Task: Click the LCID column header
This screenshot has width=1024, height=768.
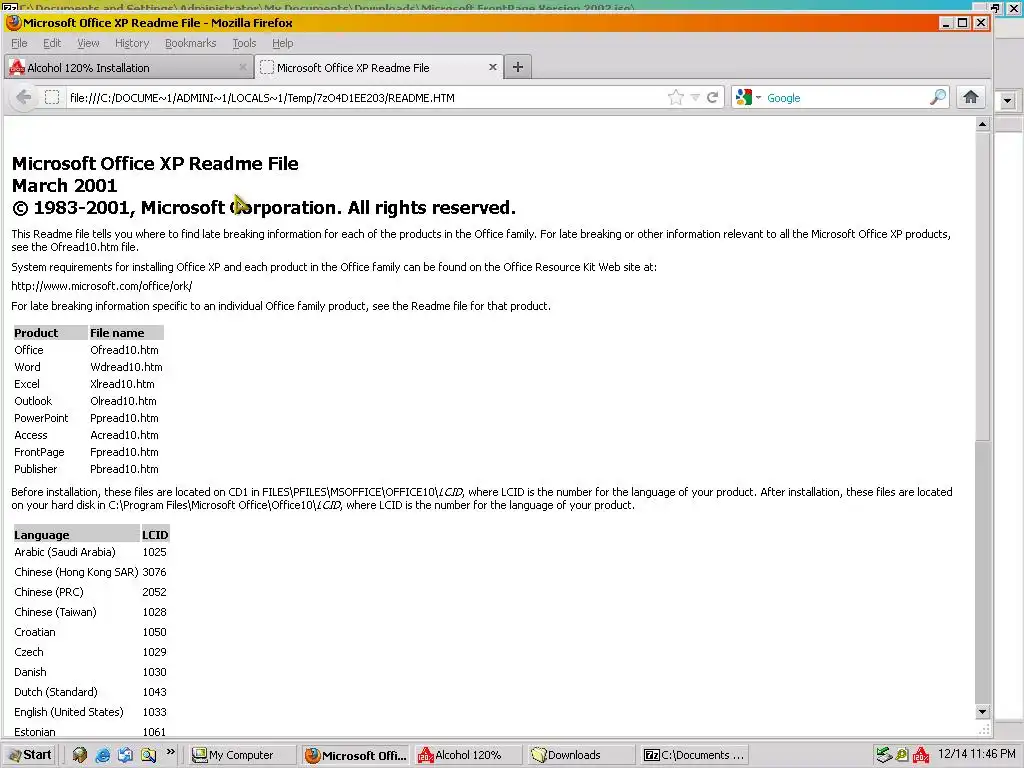Action: pyautogui.click(x=155, y=535)
